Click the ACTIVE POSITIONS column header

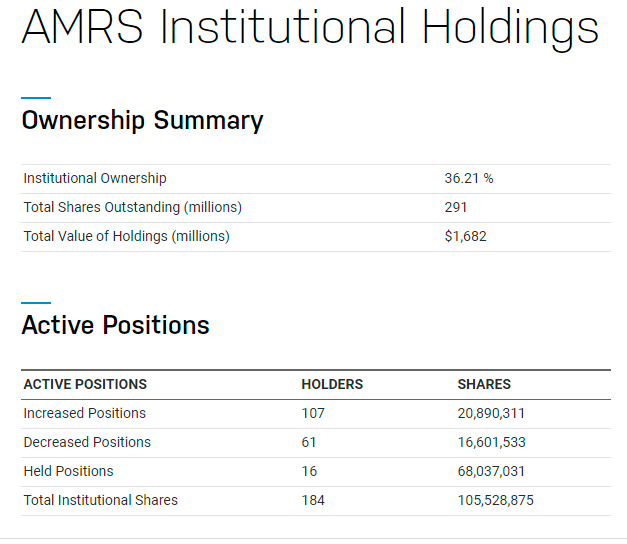[85, 384]
